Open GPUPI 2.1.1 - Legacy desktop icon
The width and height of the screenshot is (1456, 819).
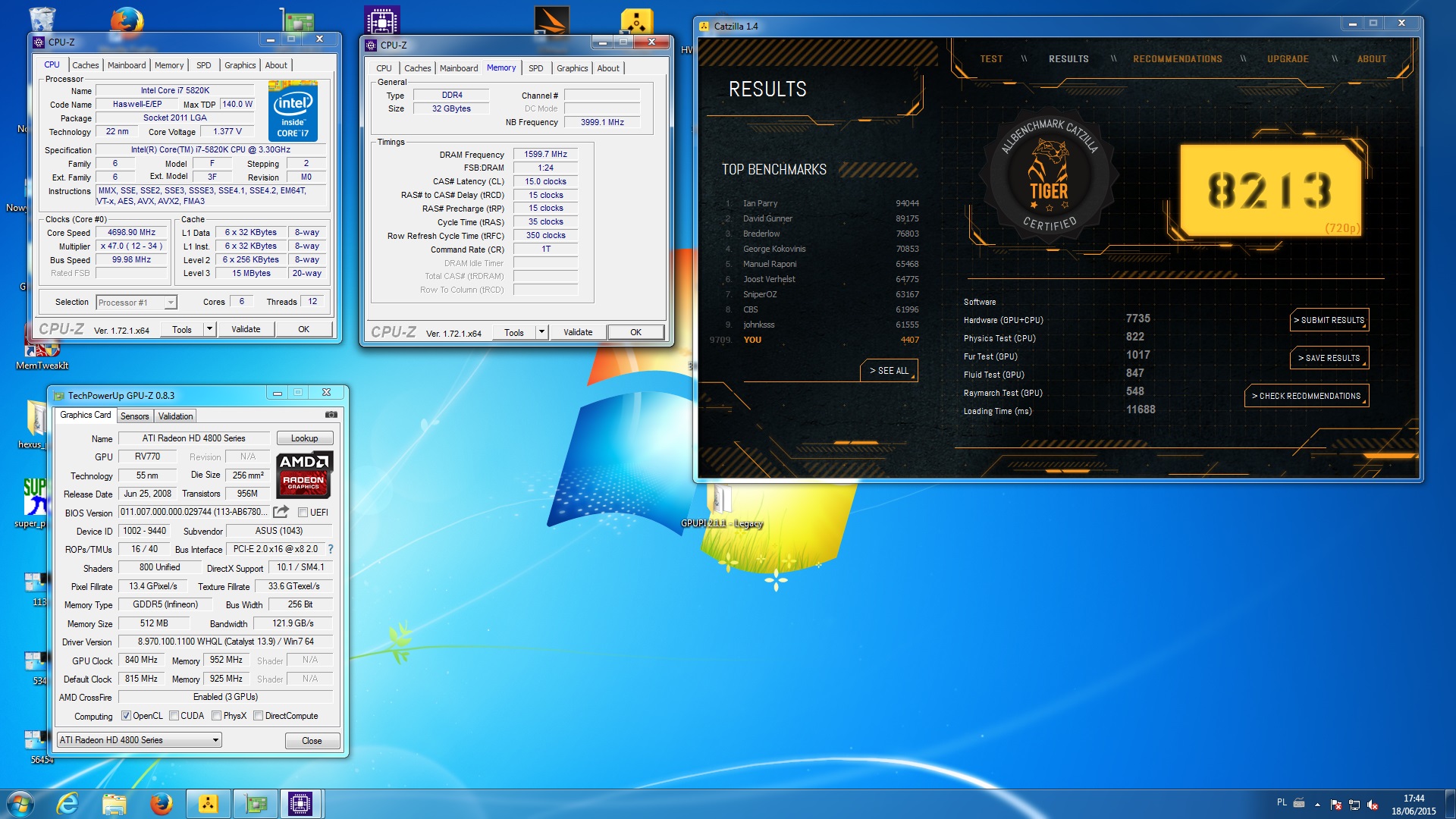(x=722, y=507)
